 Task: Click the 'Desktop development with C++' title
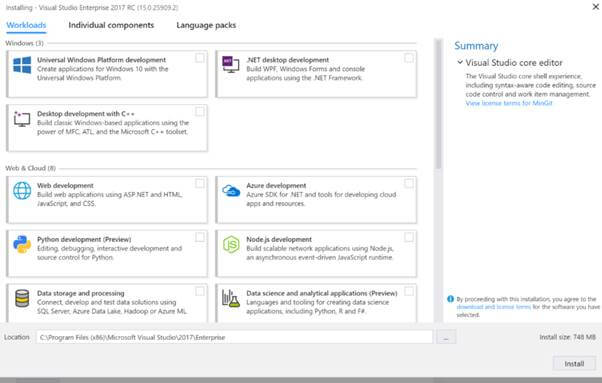click(x=86, y=114)
